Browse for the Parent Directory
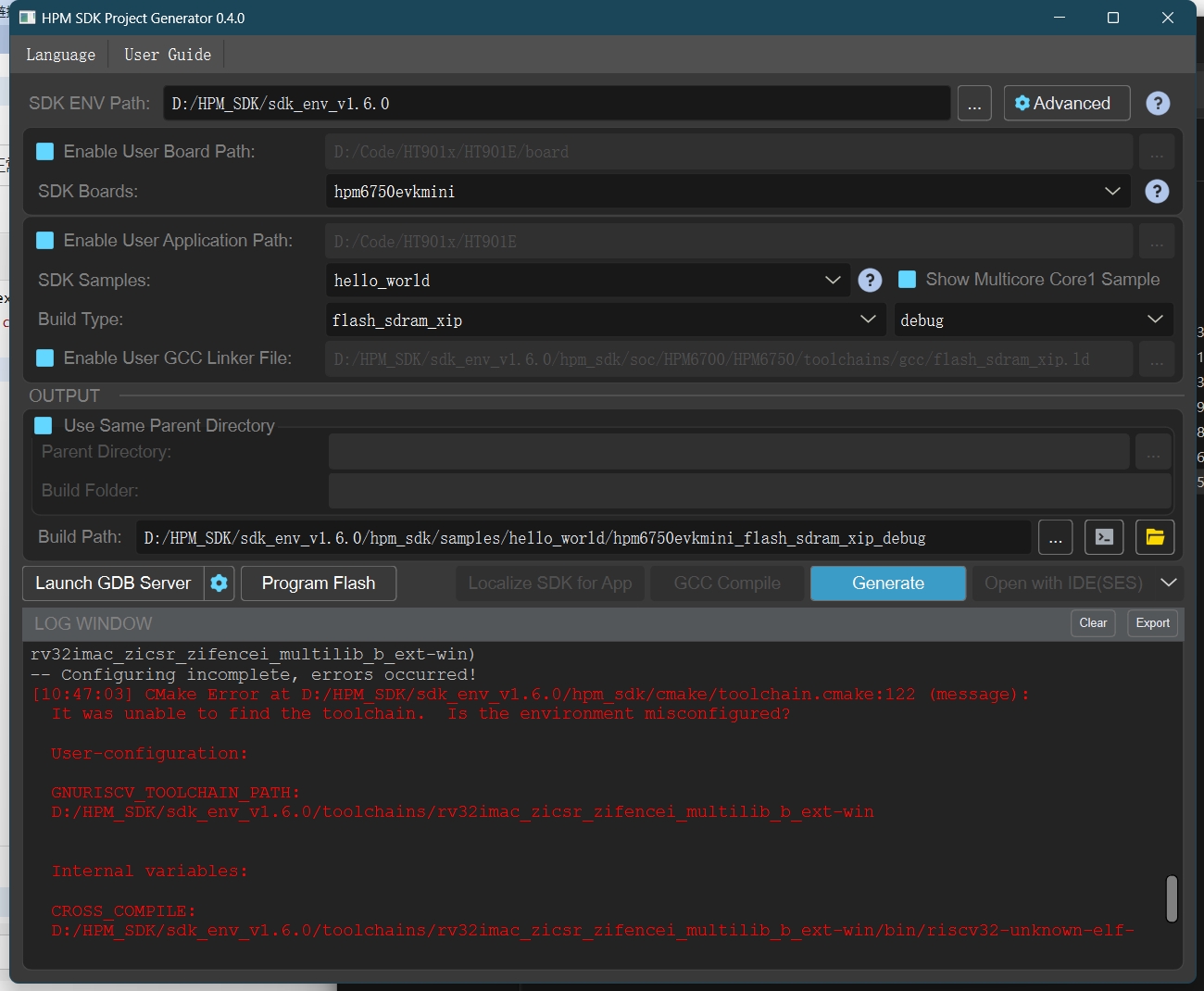The width and height of the screenshot is (1204, 991). point(1153,452)
